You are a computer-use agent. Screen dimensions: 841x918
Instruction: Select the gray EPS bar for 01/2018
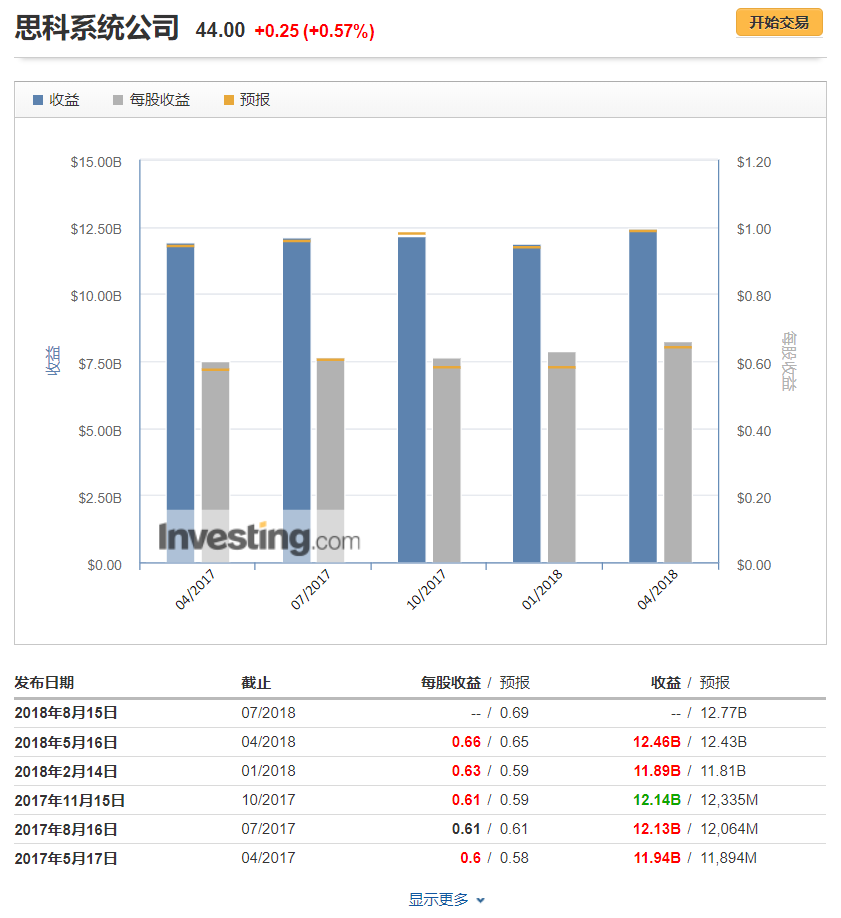tap(562, 457)
